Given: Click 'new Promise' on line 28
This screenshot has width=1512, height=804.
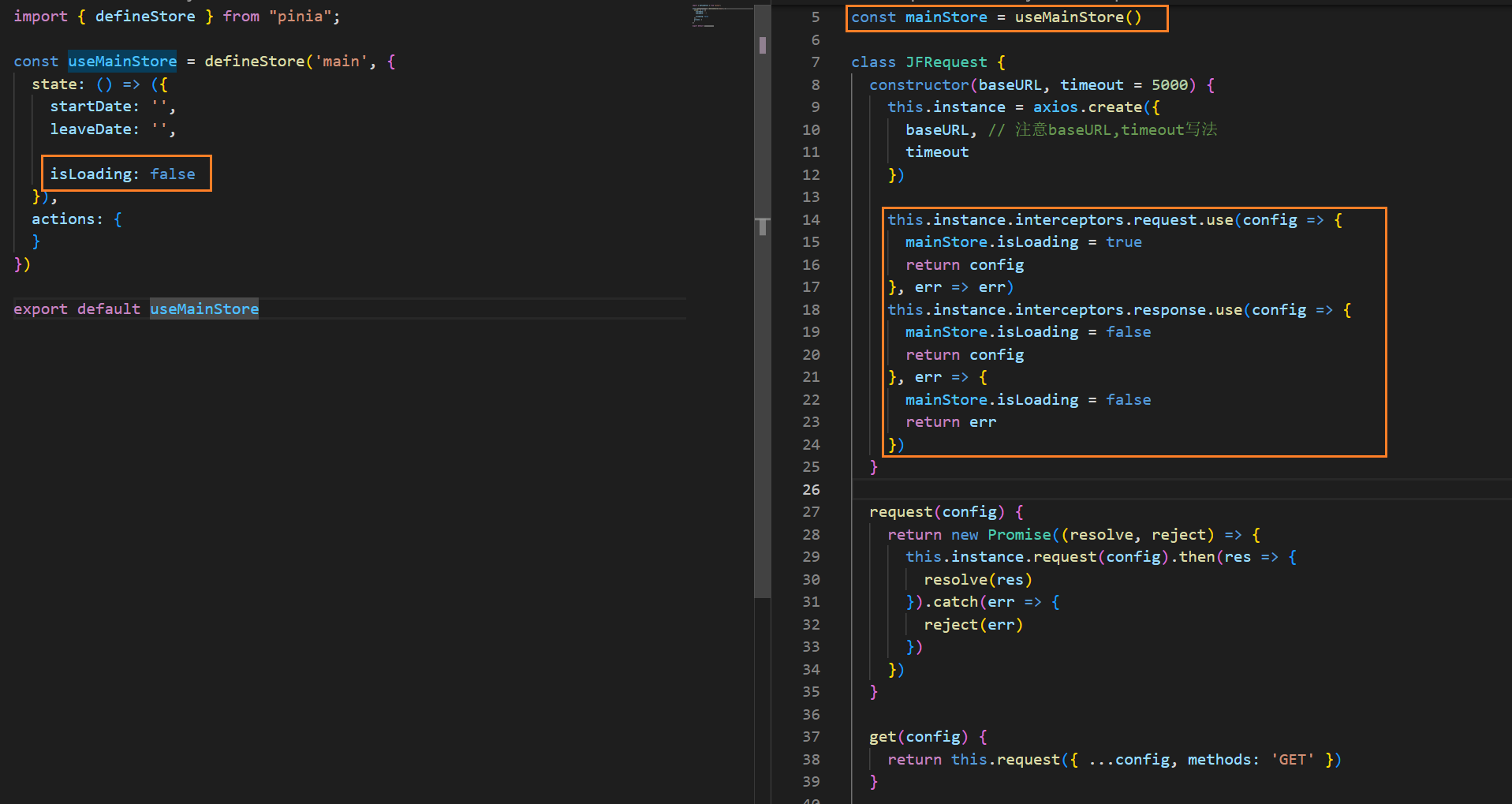Looking at the screenshot, I should tap(1001, 535).
